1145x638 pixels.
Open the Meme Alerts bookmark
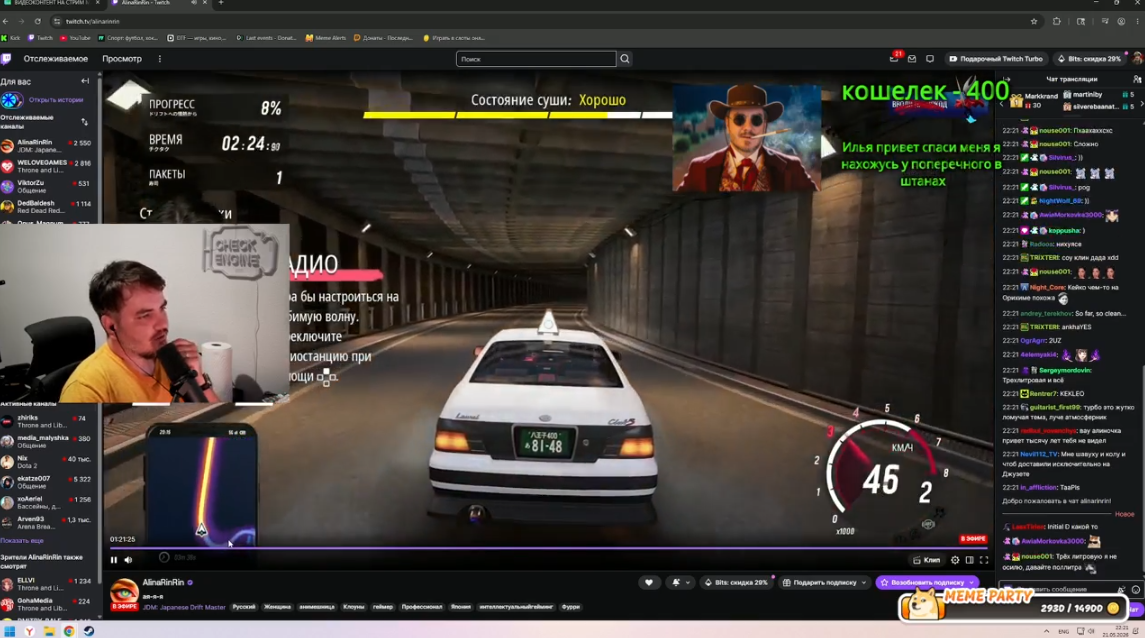point(326,38)
